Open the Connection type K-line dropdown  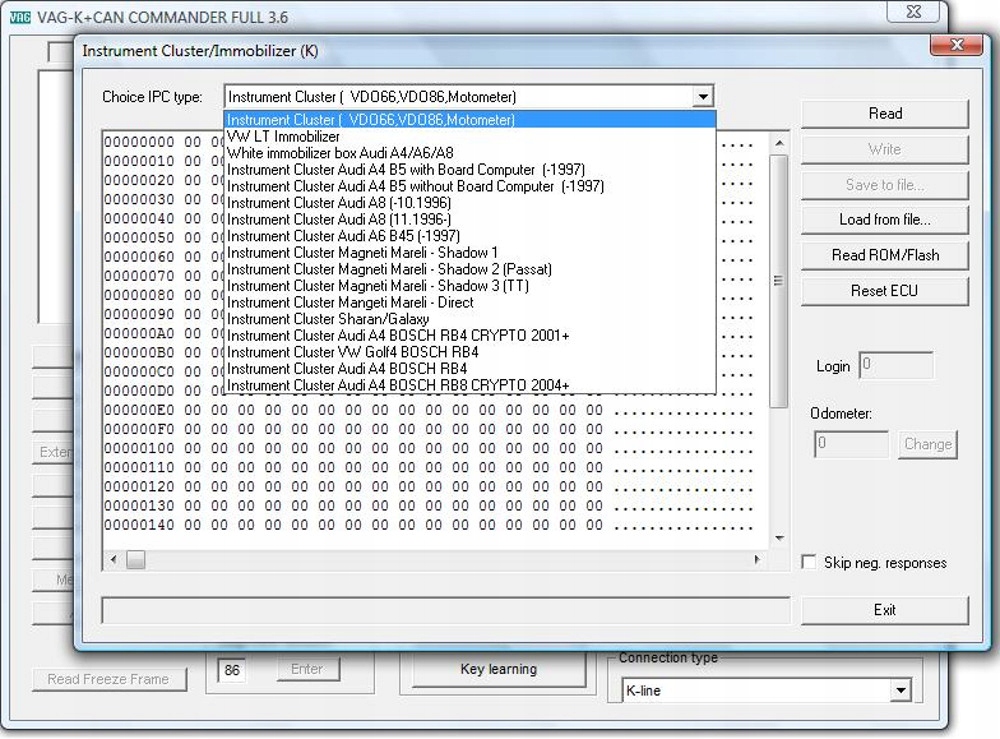(x=900, y=690)
